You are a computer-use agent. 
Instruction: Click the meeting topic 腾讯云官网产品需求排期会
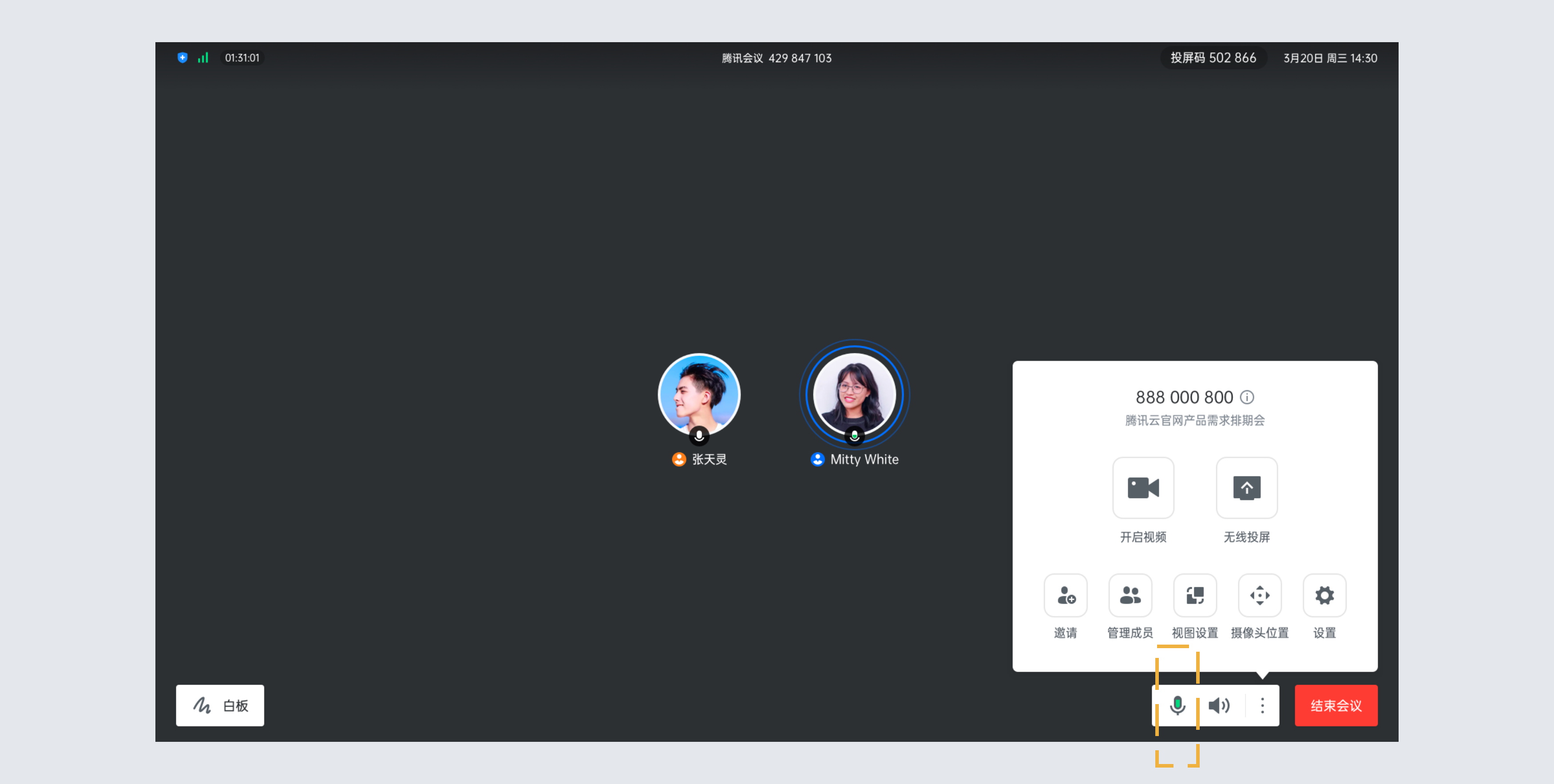point(1194,420)
